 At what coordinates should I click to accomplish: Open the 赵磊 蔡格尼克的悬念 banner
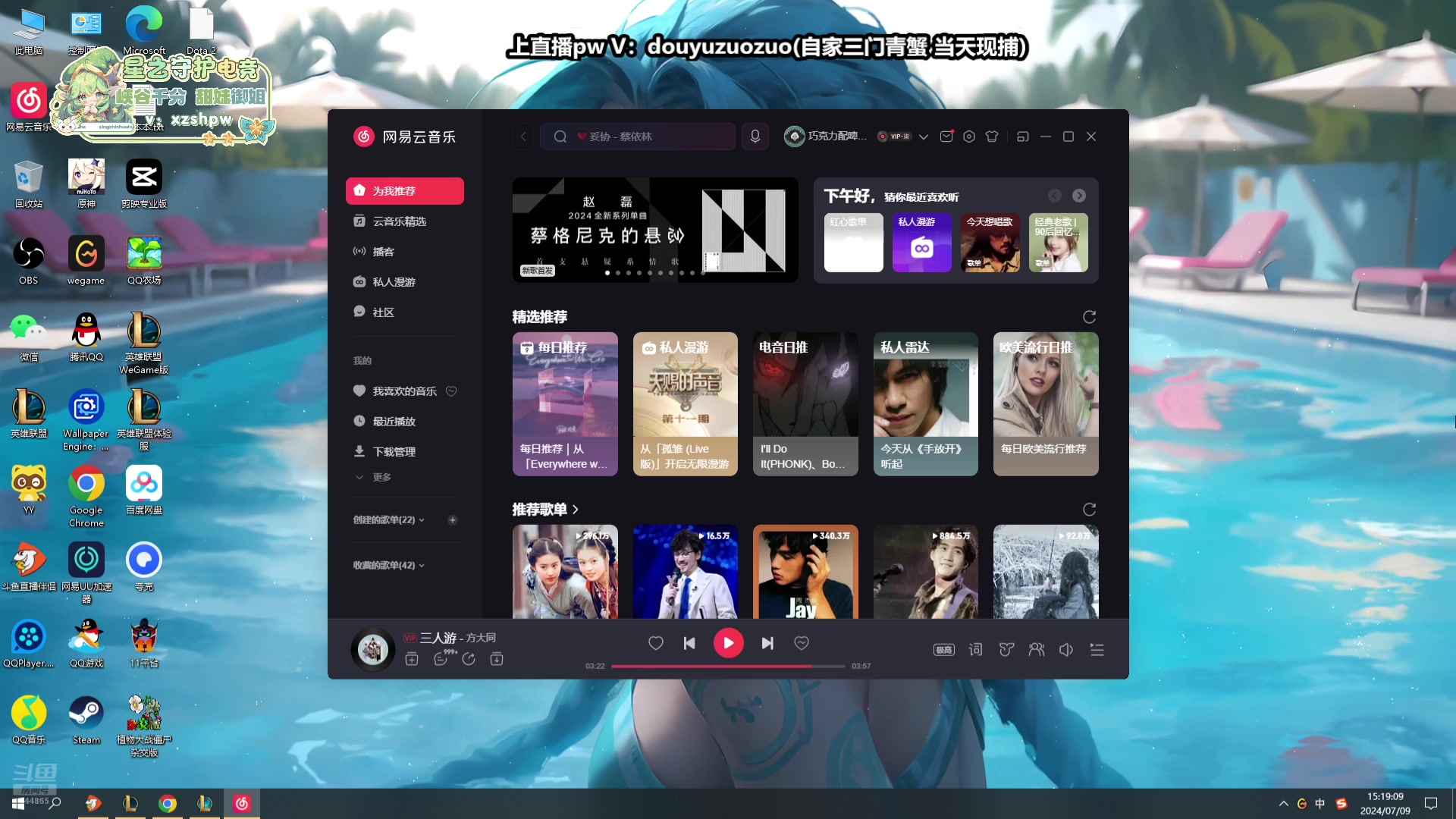click(655, 231)
